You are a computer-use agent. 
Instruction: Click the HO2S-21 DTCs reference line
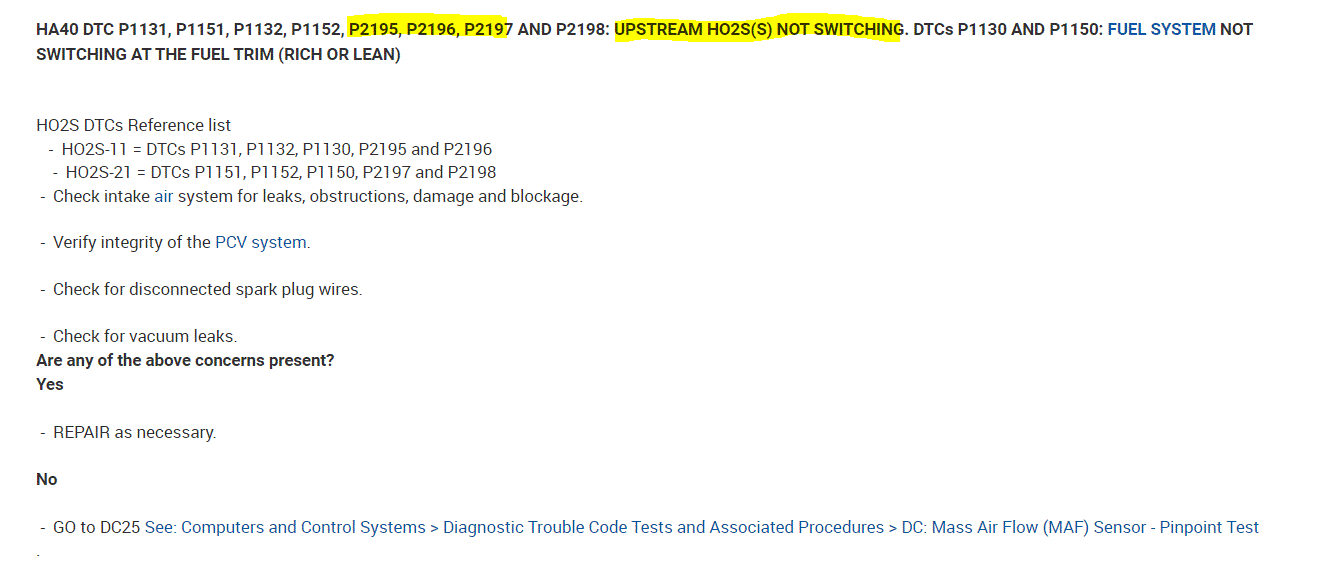[x=280, y=172]
